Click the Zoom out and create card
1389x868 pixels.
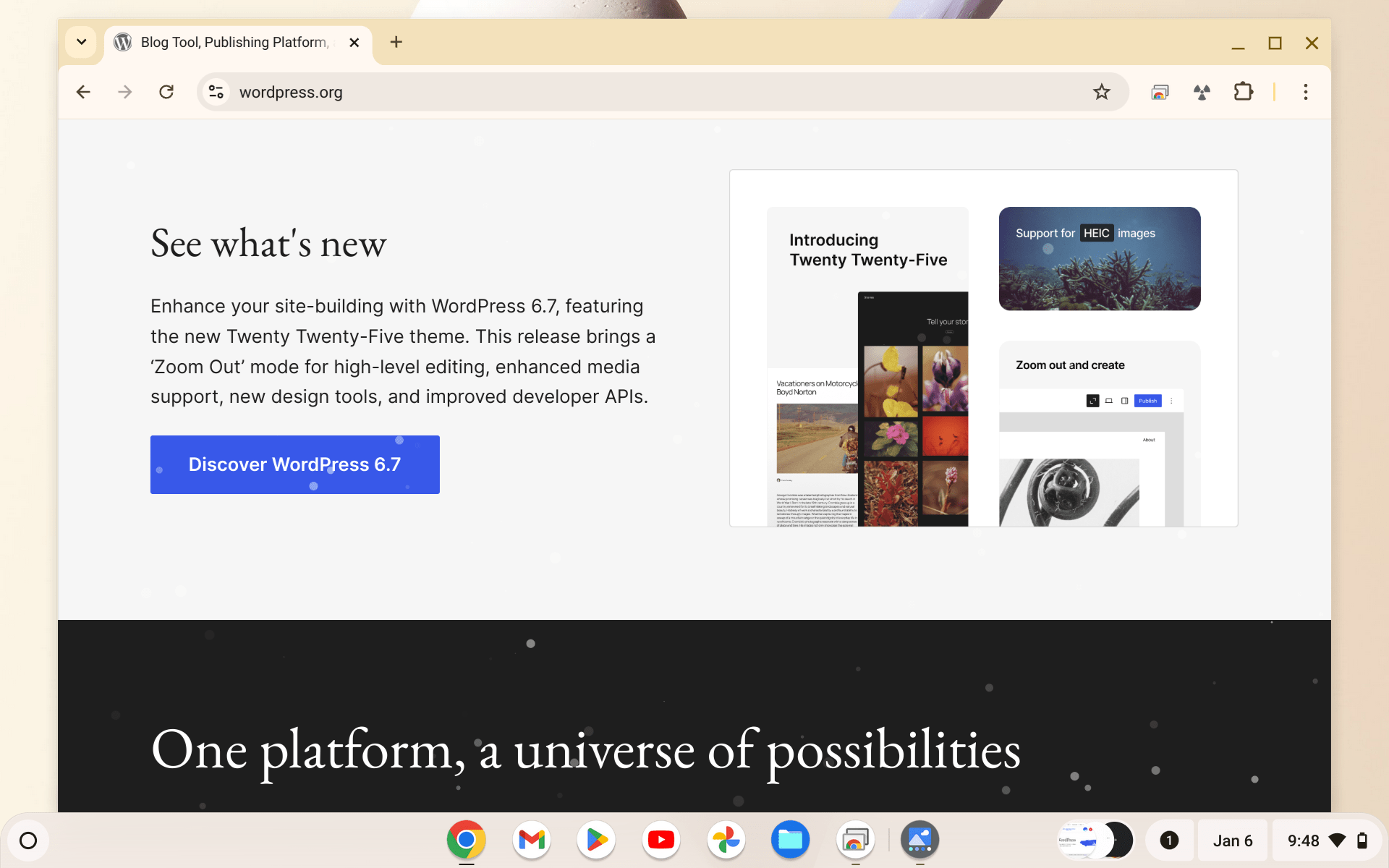(x=1100, y=433)
